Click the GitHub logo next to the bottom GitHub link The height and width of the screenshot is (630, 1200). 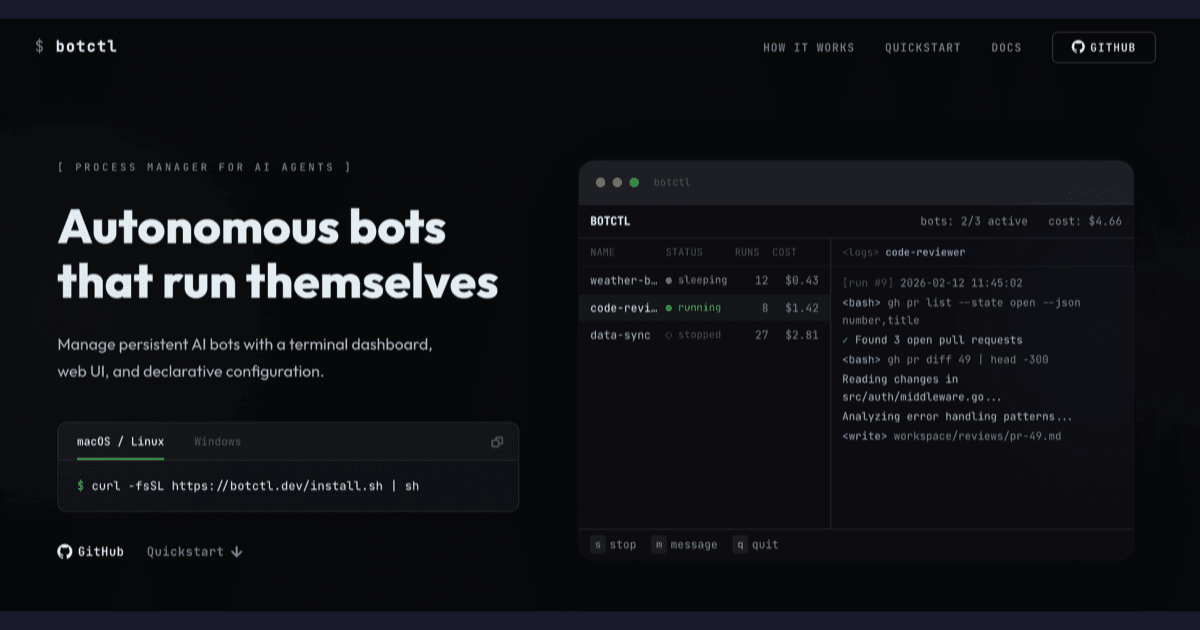coord(63,551)
